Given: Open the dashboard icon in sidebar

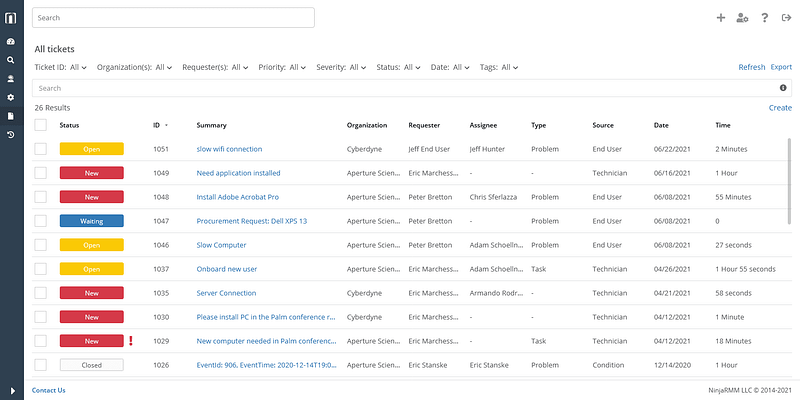Looking at the screenshot, I should [x=11, y=41].
